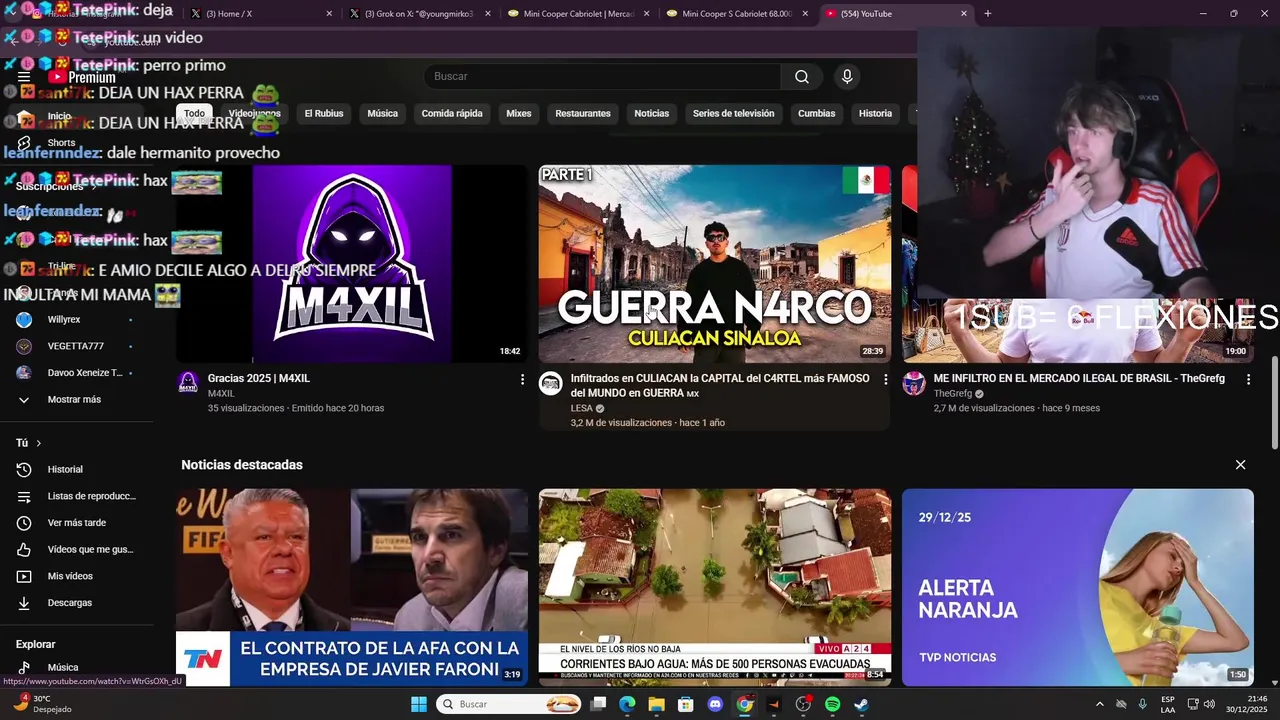Open Música under Explorar
The width and height of the screenshot is (1280, 720).
pos(62,667)
